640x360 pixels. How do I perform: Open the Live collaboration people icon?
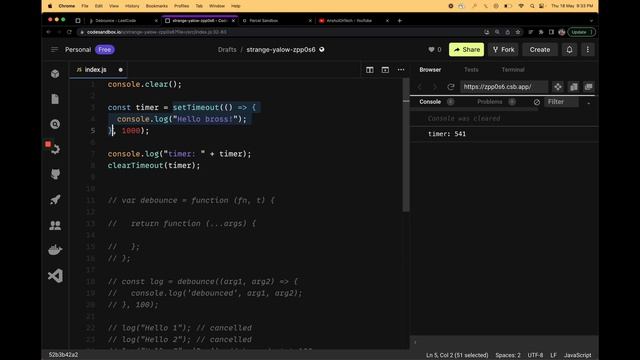(55, 225)
